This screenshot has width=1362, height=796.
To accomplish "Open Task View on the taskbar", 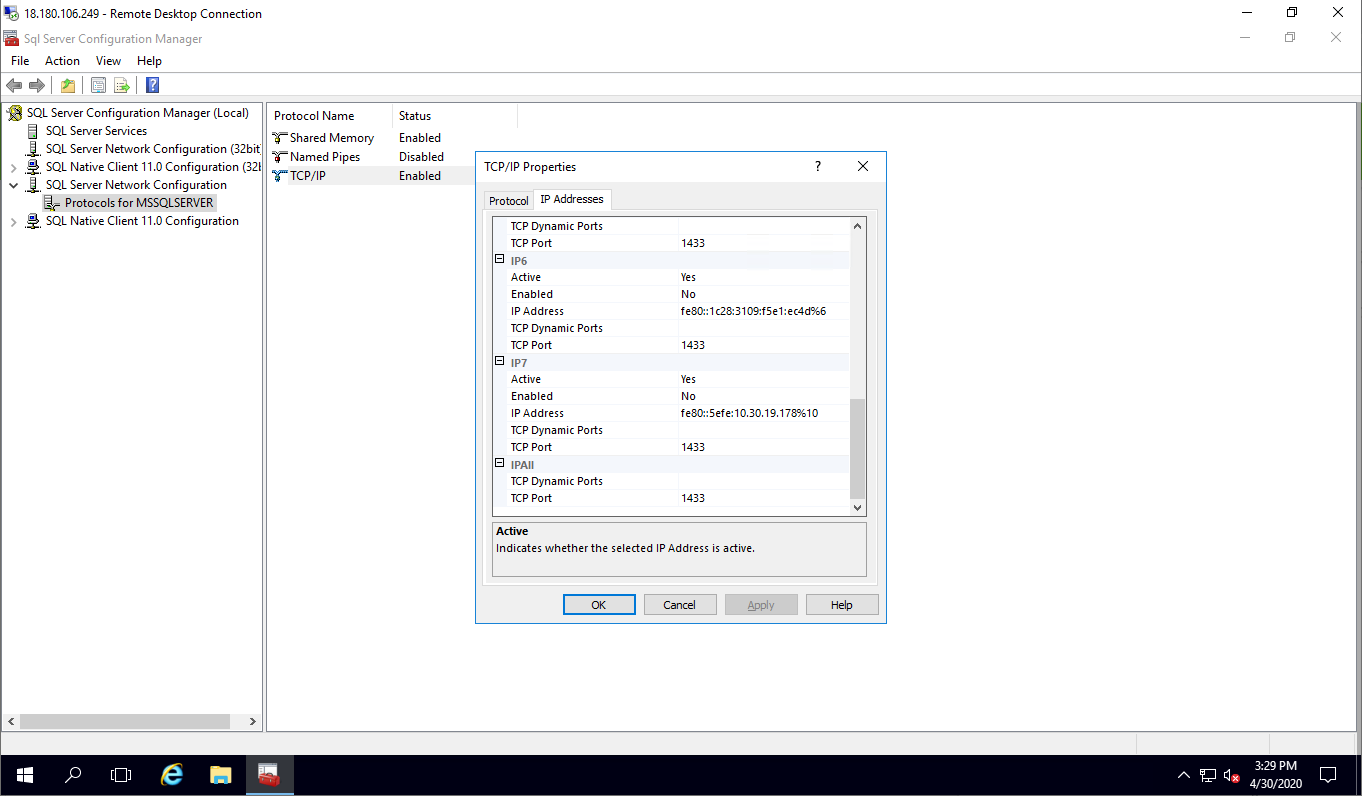I will coord(121,775).
